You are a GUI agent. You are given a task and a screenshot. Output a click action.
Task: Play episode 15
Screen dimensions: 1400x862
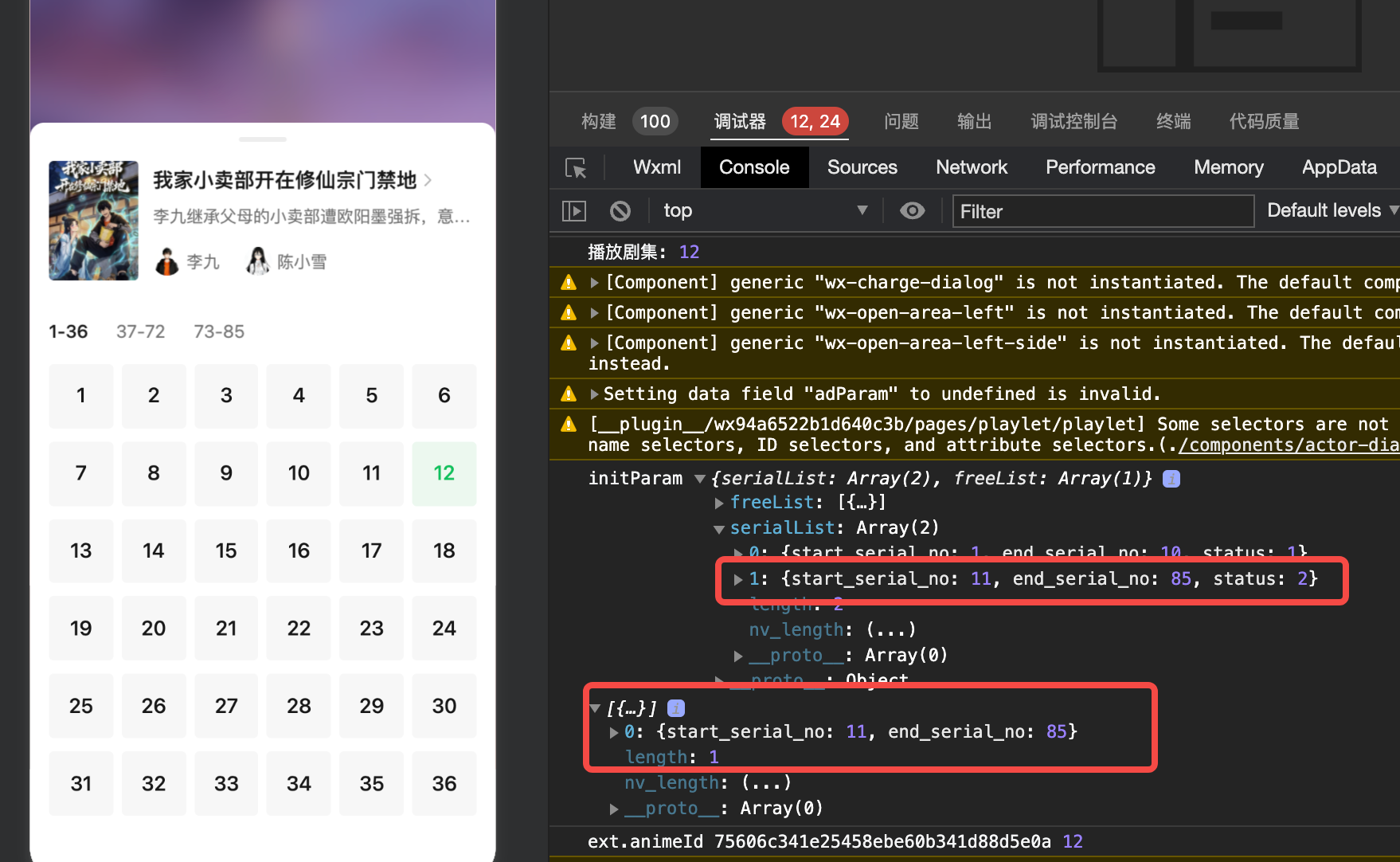pos(226,551)
